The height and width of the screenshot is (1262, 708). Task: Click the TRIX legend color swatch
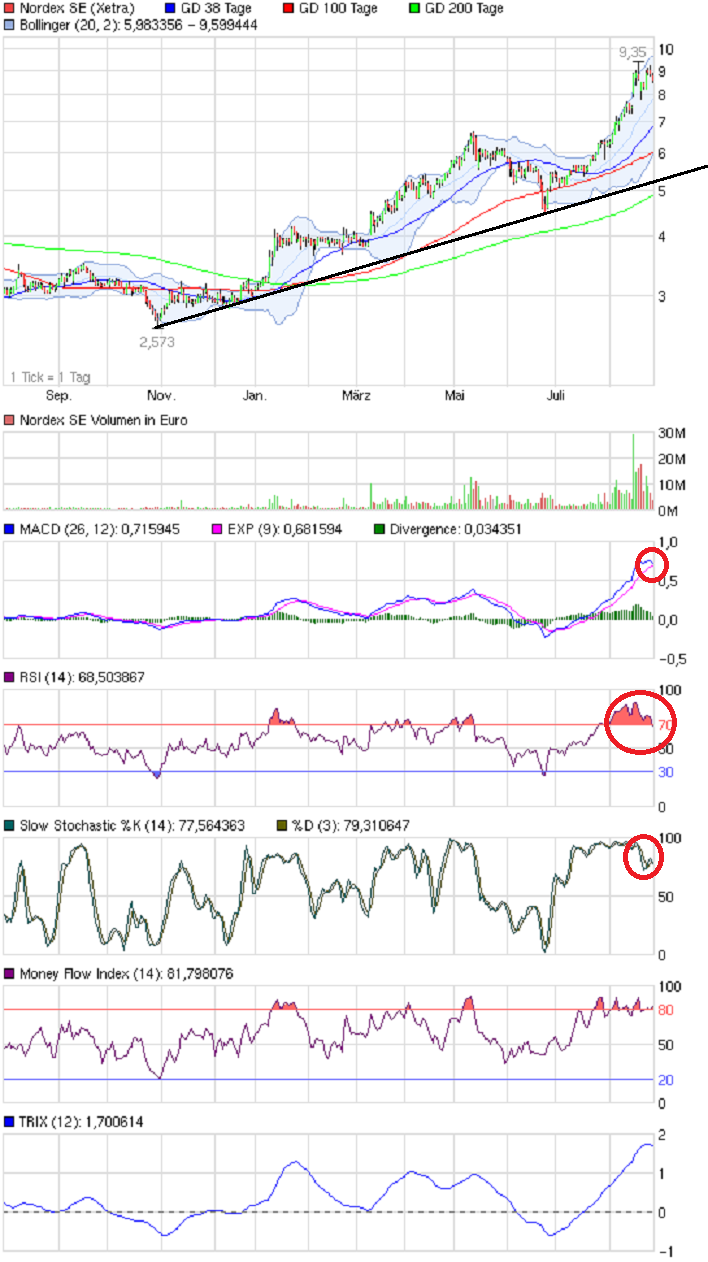[x=10, y=1123]
